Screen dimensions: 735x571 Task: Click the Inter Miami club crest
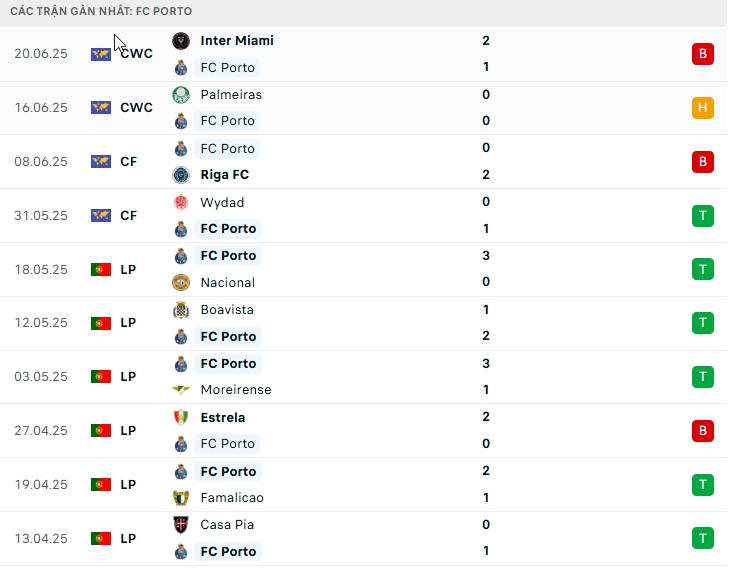coord(181,41)
